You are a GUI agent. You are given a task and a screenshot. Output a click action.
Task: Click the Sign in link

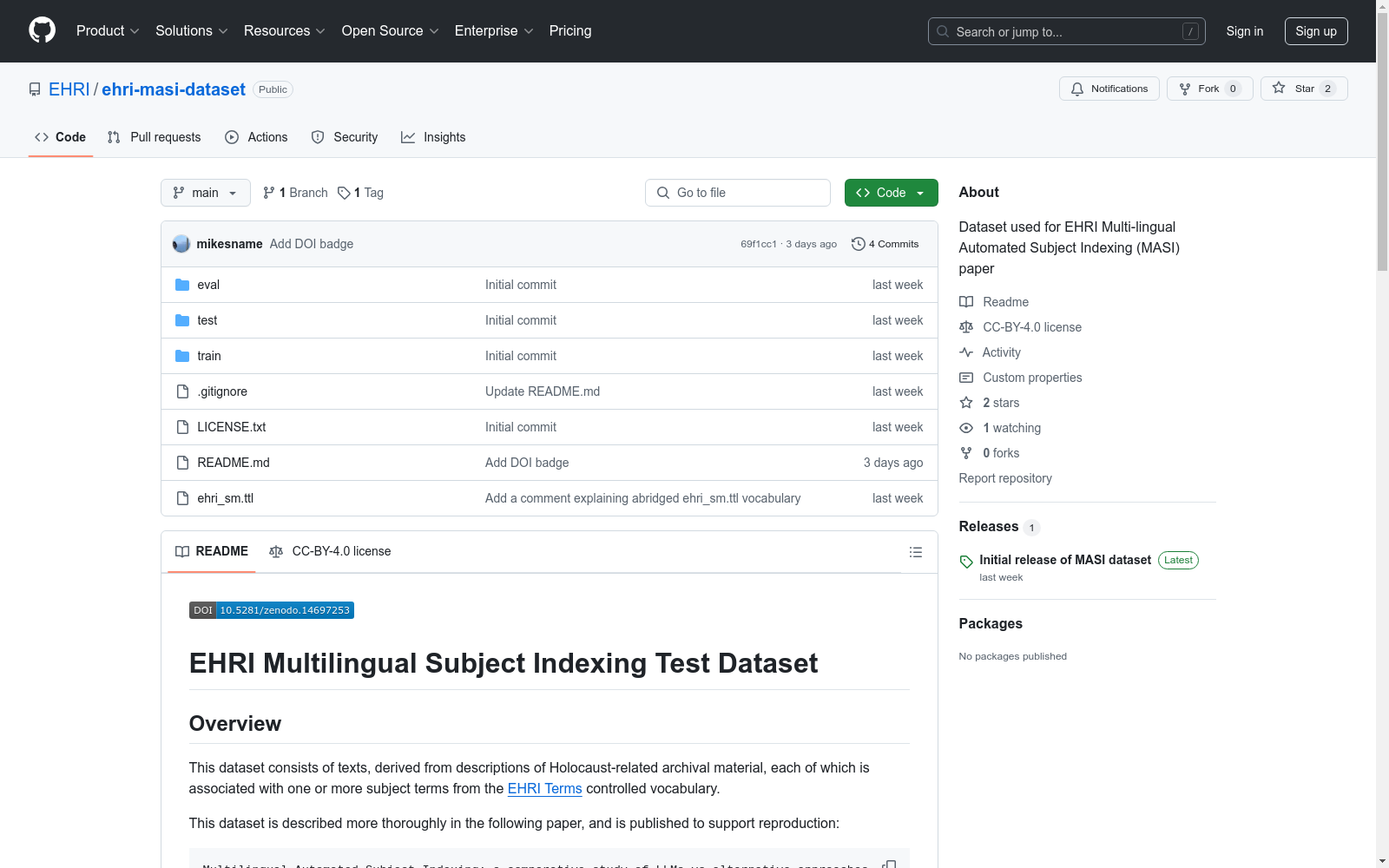[1245, 31]
